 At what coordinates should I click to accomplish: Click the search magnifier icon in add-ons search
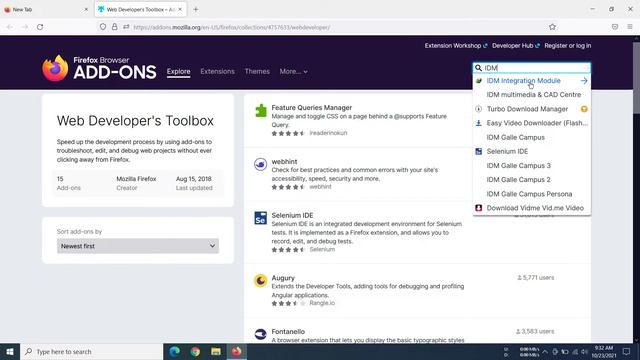[x=478, y=68]
